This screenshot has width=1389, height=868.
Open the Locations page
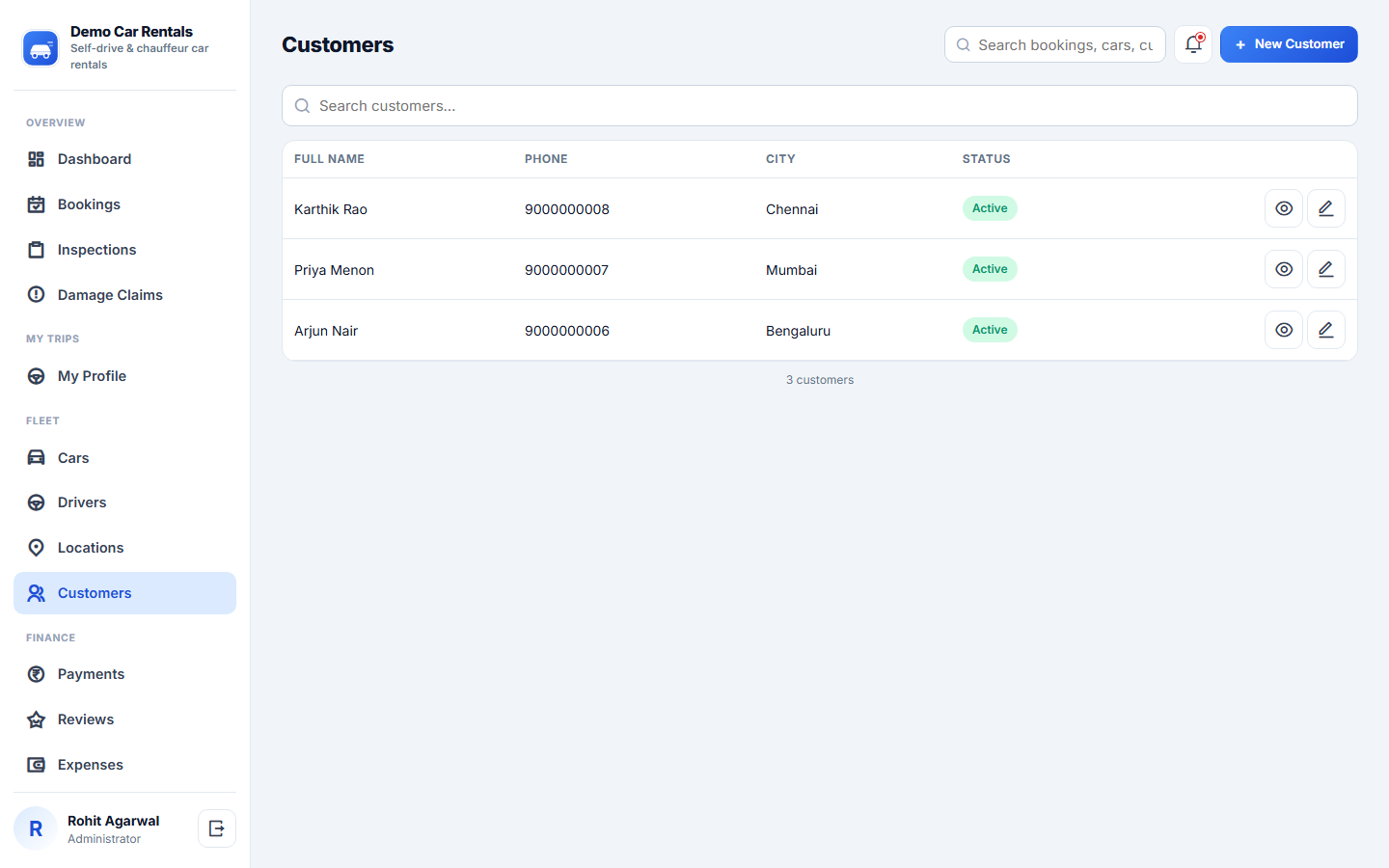click(x=124, y=548)
